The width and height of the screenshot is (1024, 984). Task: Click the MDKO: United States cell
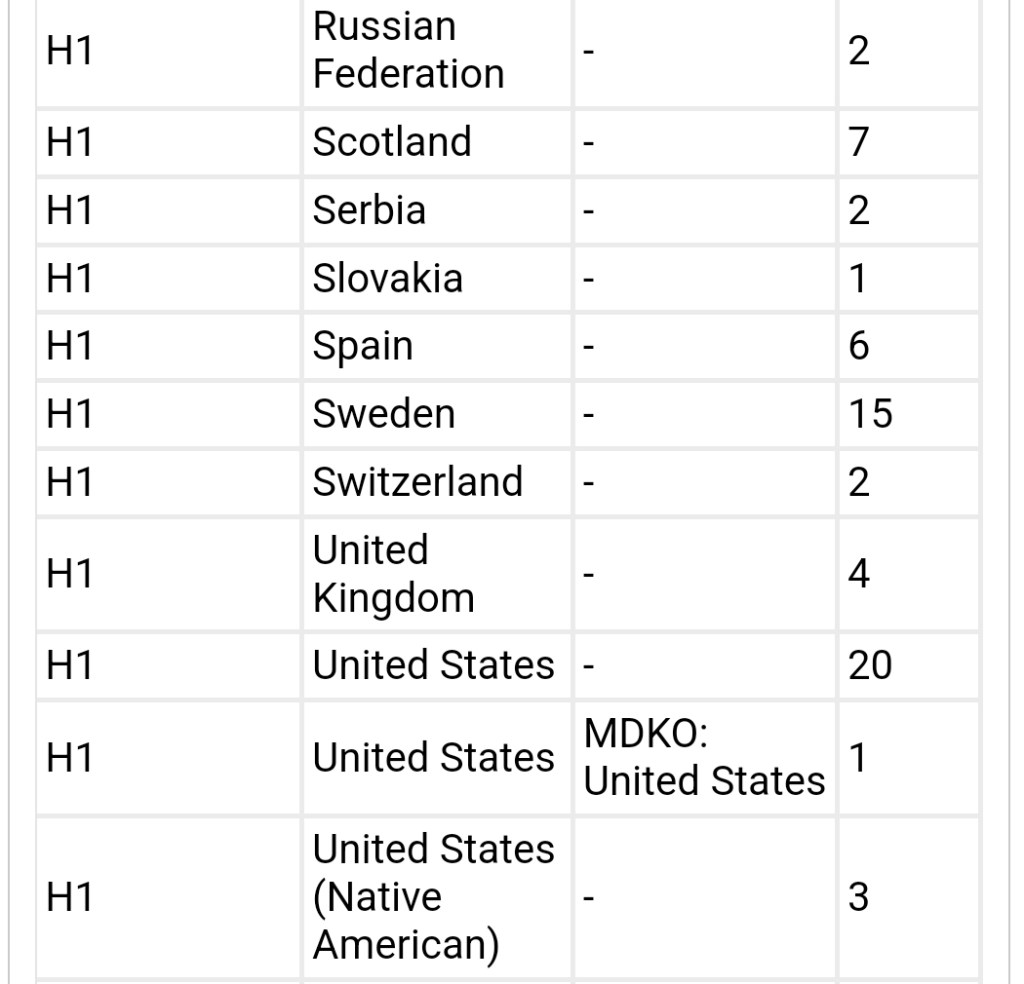pos(704,758)
